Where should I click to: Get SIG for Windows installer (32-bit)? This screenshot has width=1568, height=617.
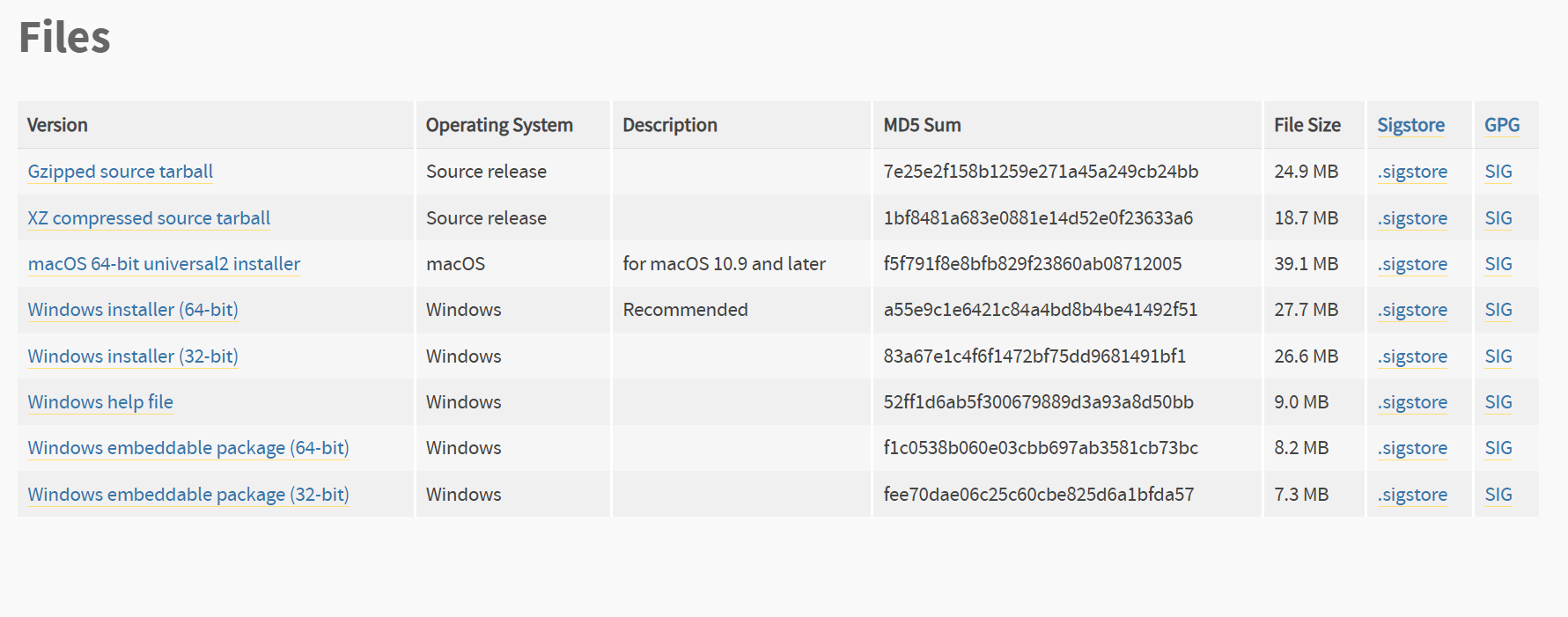[x=1498, y=356]
